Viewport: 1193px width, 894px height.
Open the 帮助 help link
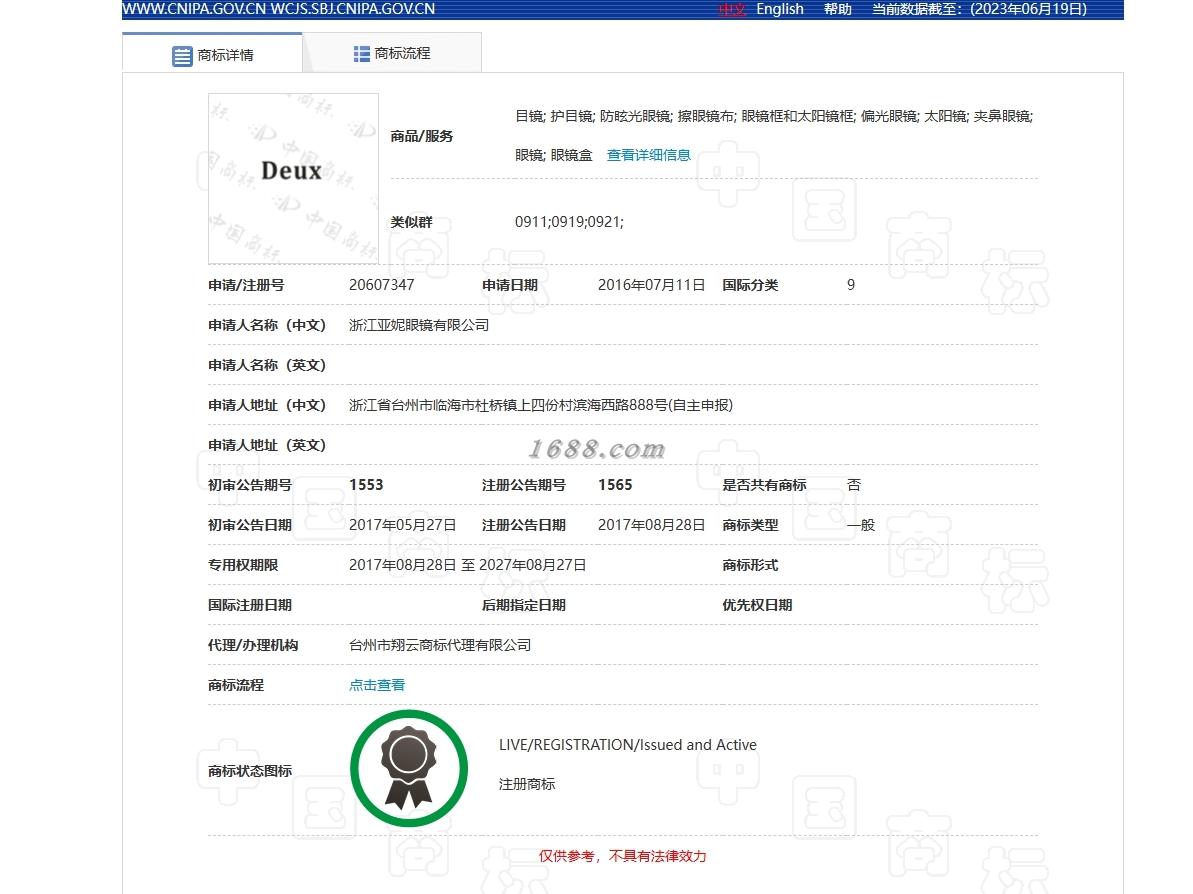(838, 9)
